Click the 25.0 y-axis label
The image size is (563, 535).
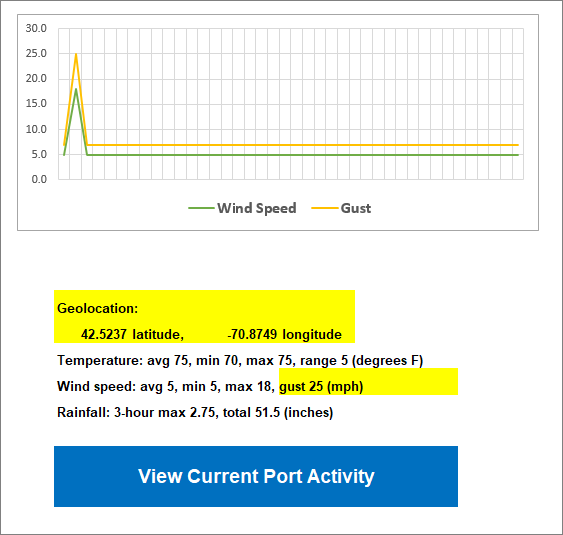36,54
